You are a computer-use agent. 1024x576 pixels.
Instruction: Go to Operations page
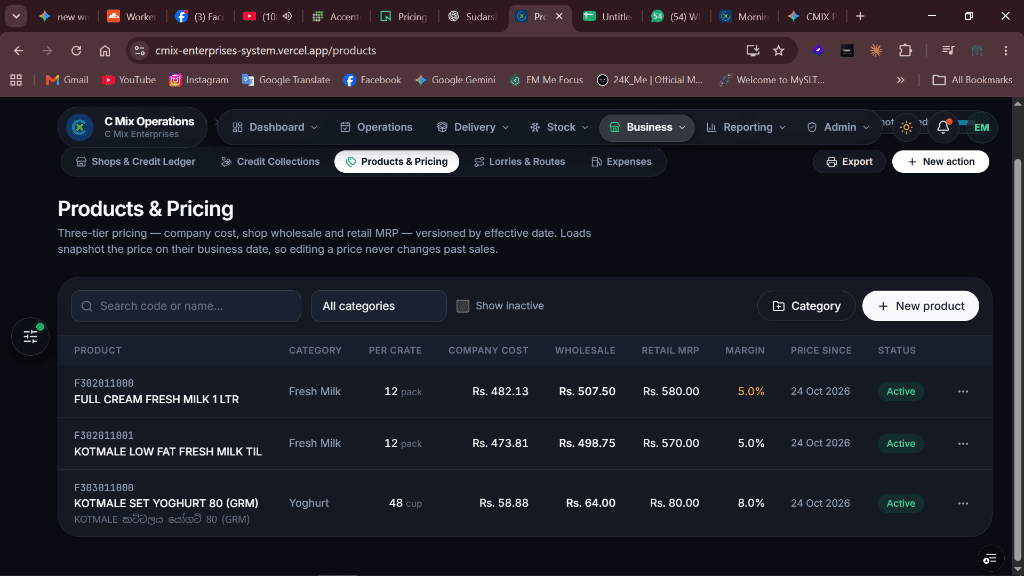[376, 127]
